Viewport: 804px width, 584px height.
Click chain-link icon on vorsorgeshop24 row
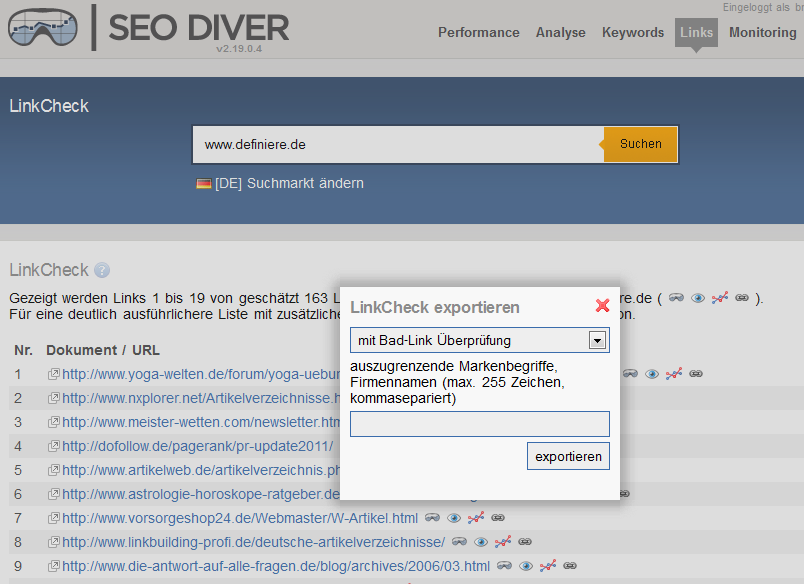pos(498,517)
